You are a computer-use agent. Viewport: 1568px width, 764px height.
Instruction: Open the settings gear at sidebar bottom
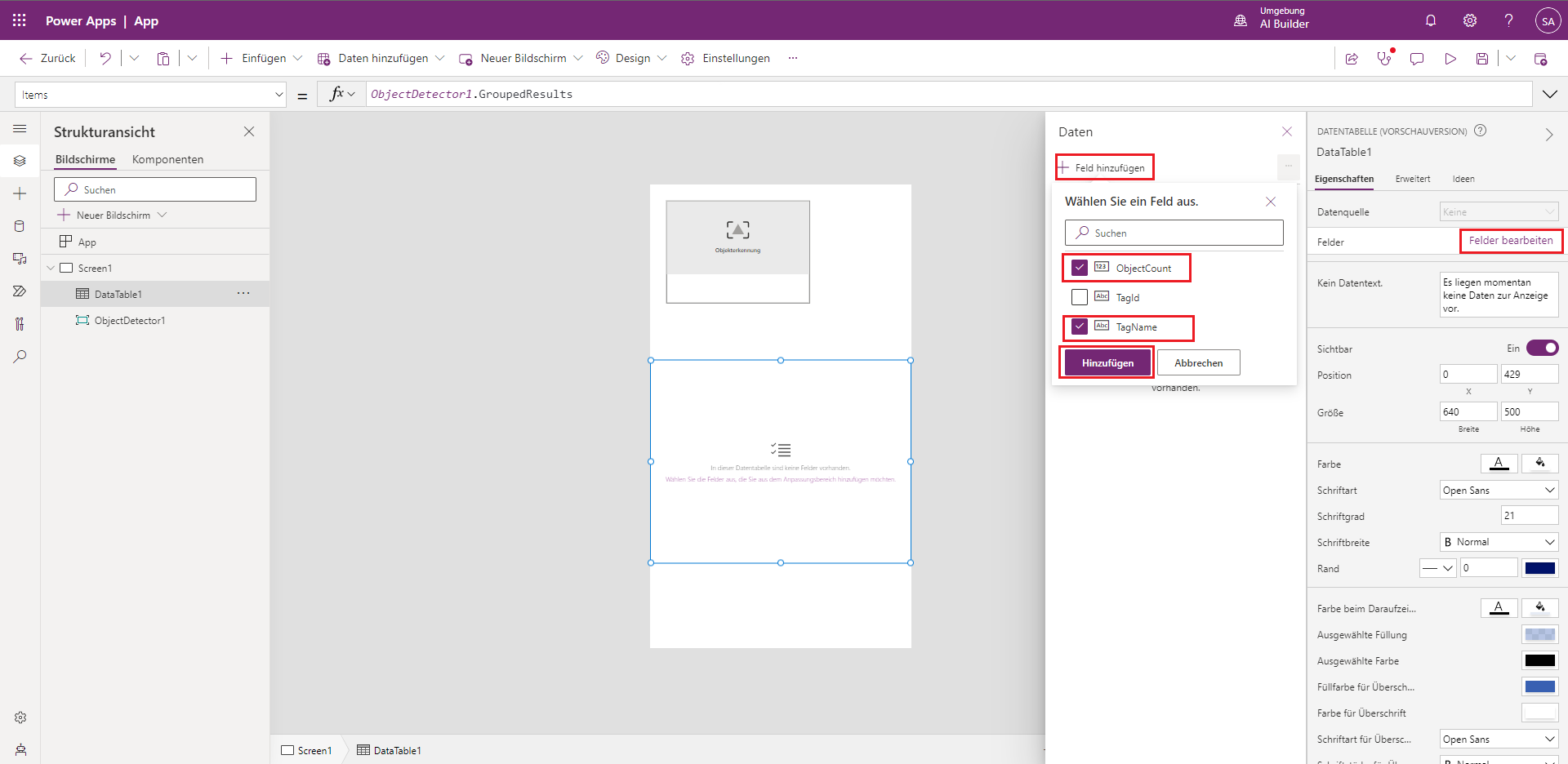tap(20, 717)
